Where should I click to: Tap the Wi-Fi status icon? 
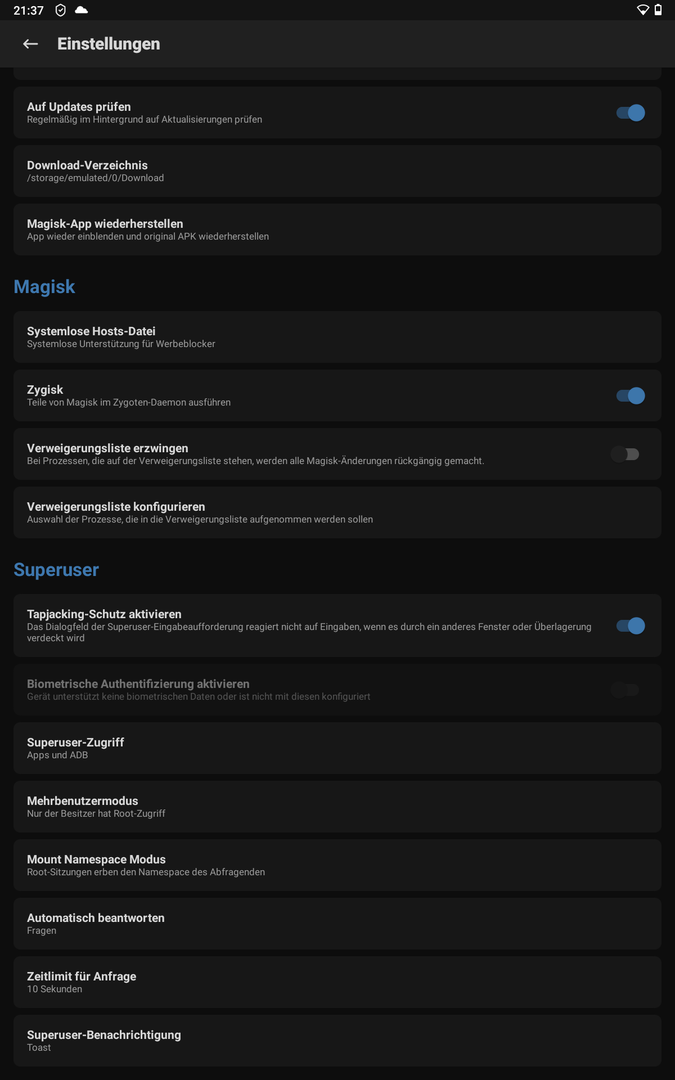coord(642,10)
